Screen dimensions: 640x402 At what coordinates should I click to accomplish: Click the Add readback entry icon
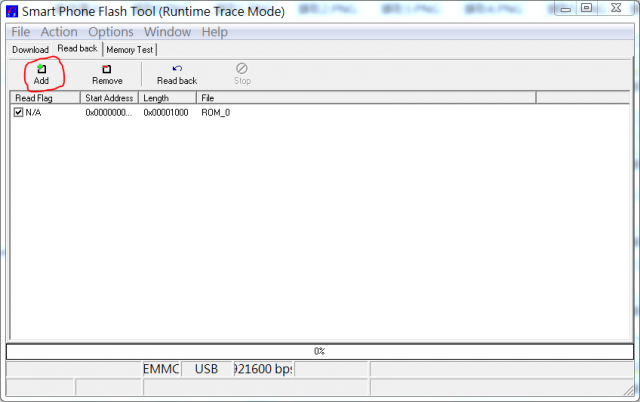tap(42, 69)
